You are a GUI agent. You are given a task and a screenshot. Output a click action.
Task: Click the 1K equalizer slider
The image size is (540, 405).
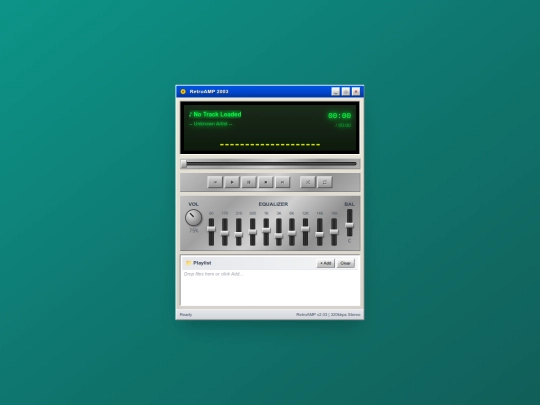click(x=266, y=232)
